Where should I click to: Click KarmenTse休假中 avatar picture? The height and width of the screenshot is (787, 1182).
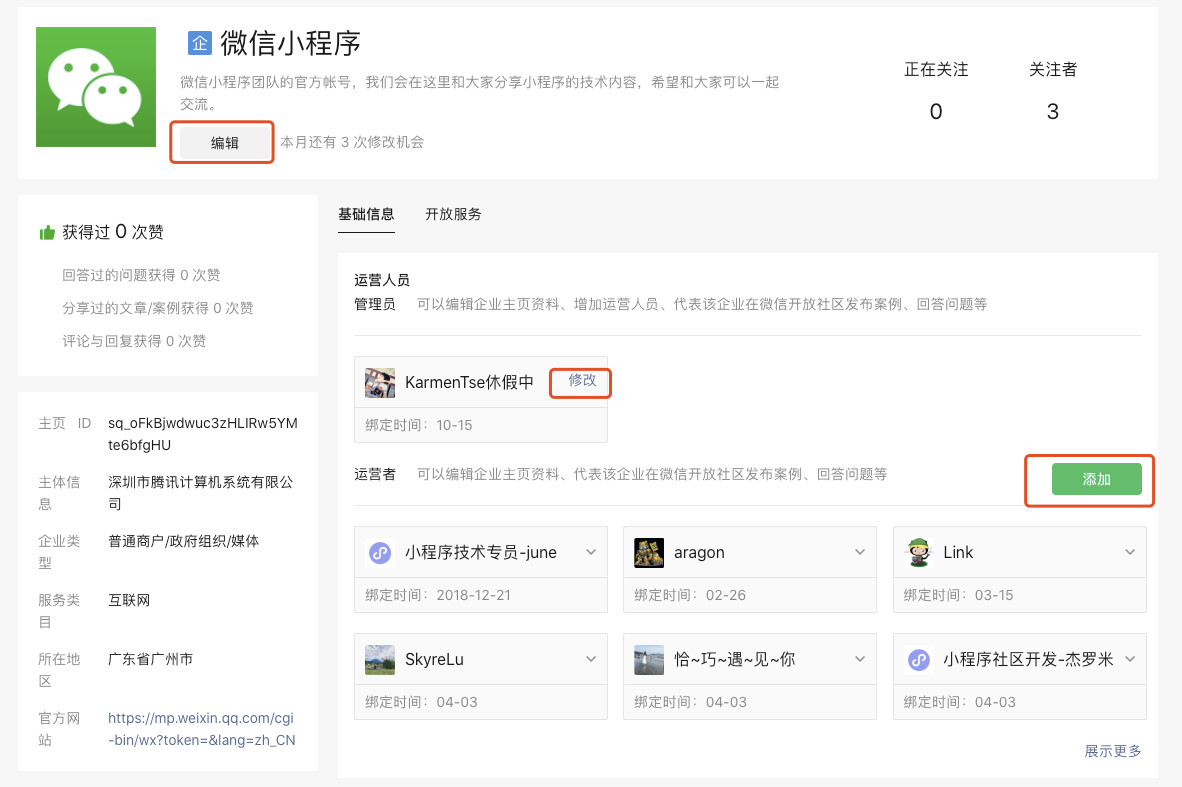[x=380, y=382]
